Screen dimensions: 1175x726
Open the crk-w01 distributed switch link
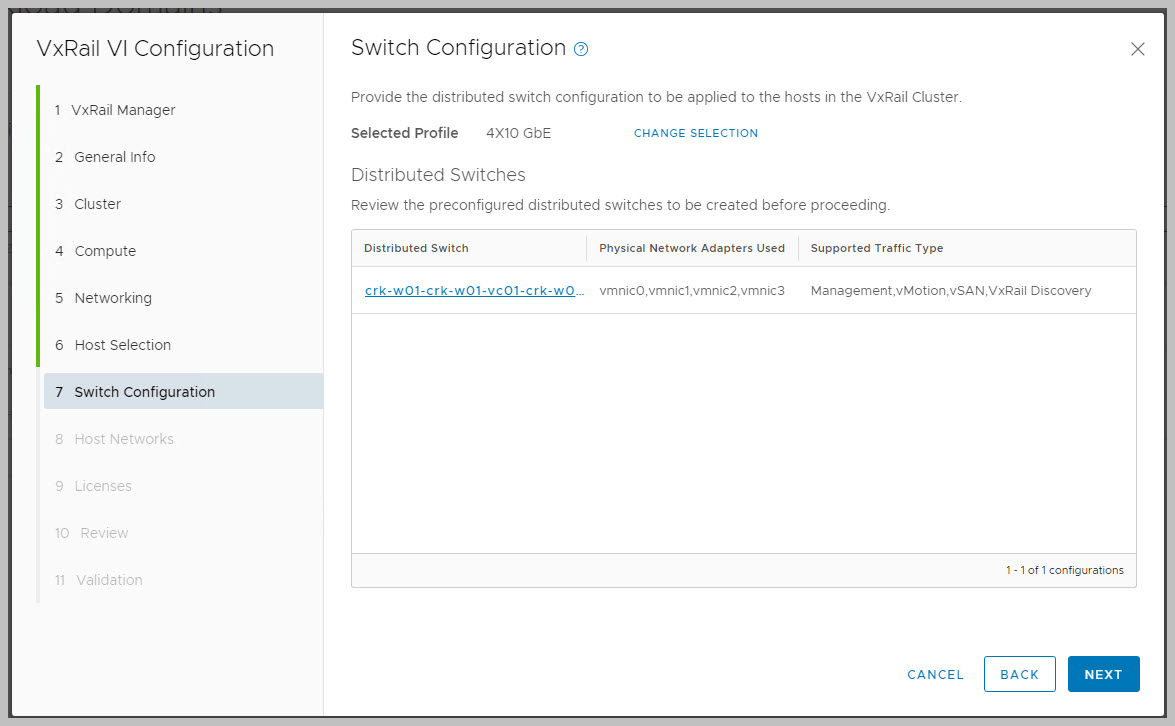coord(474,291)
